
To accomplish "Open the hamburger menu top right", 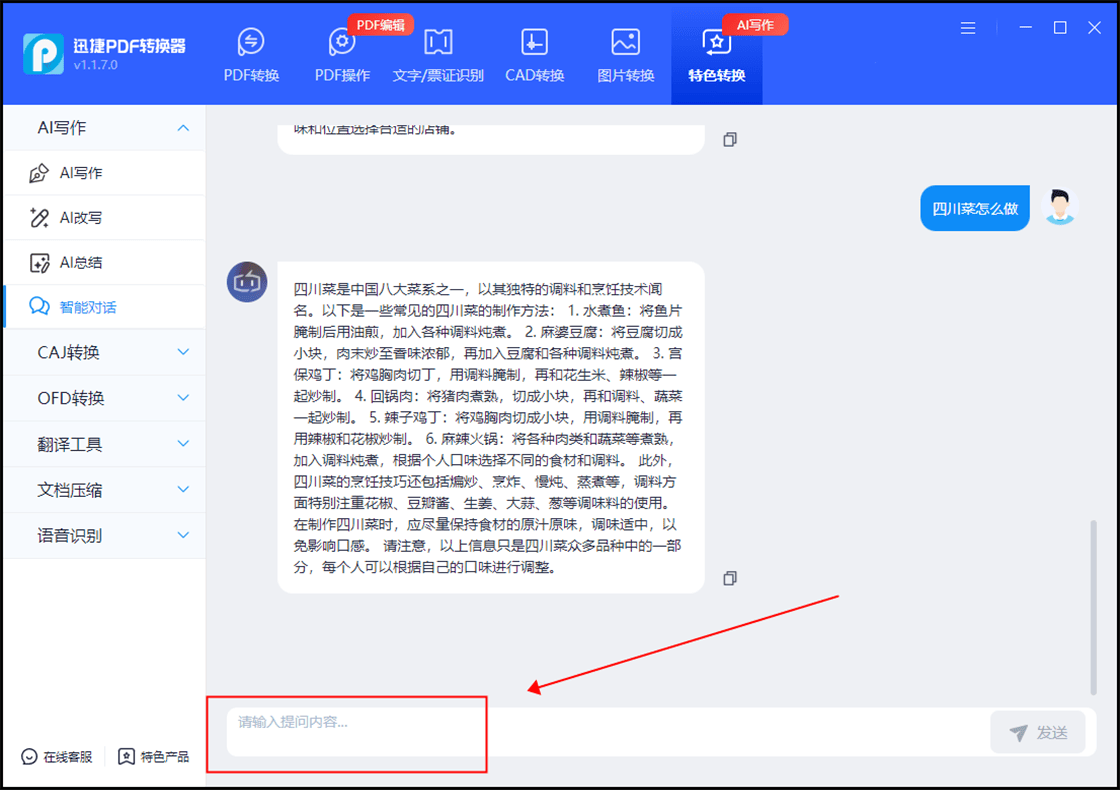I will click(968, 28).
